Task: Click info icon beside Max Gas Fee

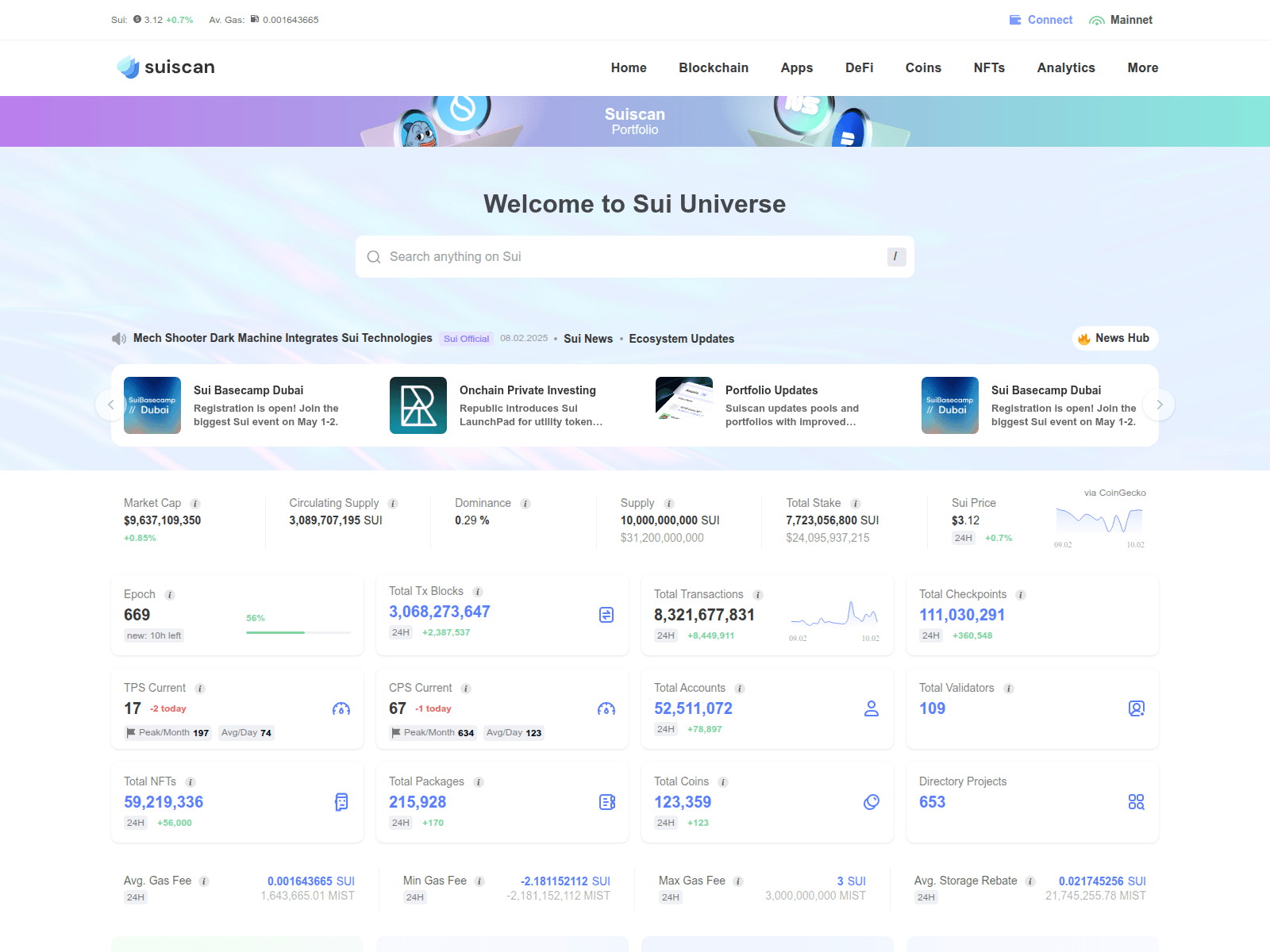Action: 738,881
